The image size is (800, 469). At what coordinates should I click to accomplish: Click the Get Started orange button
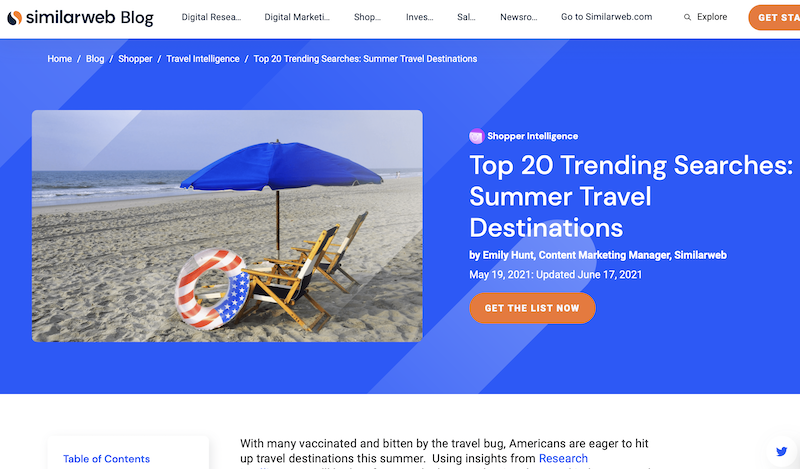tap(774, 17)
